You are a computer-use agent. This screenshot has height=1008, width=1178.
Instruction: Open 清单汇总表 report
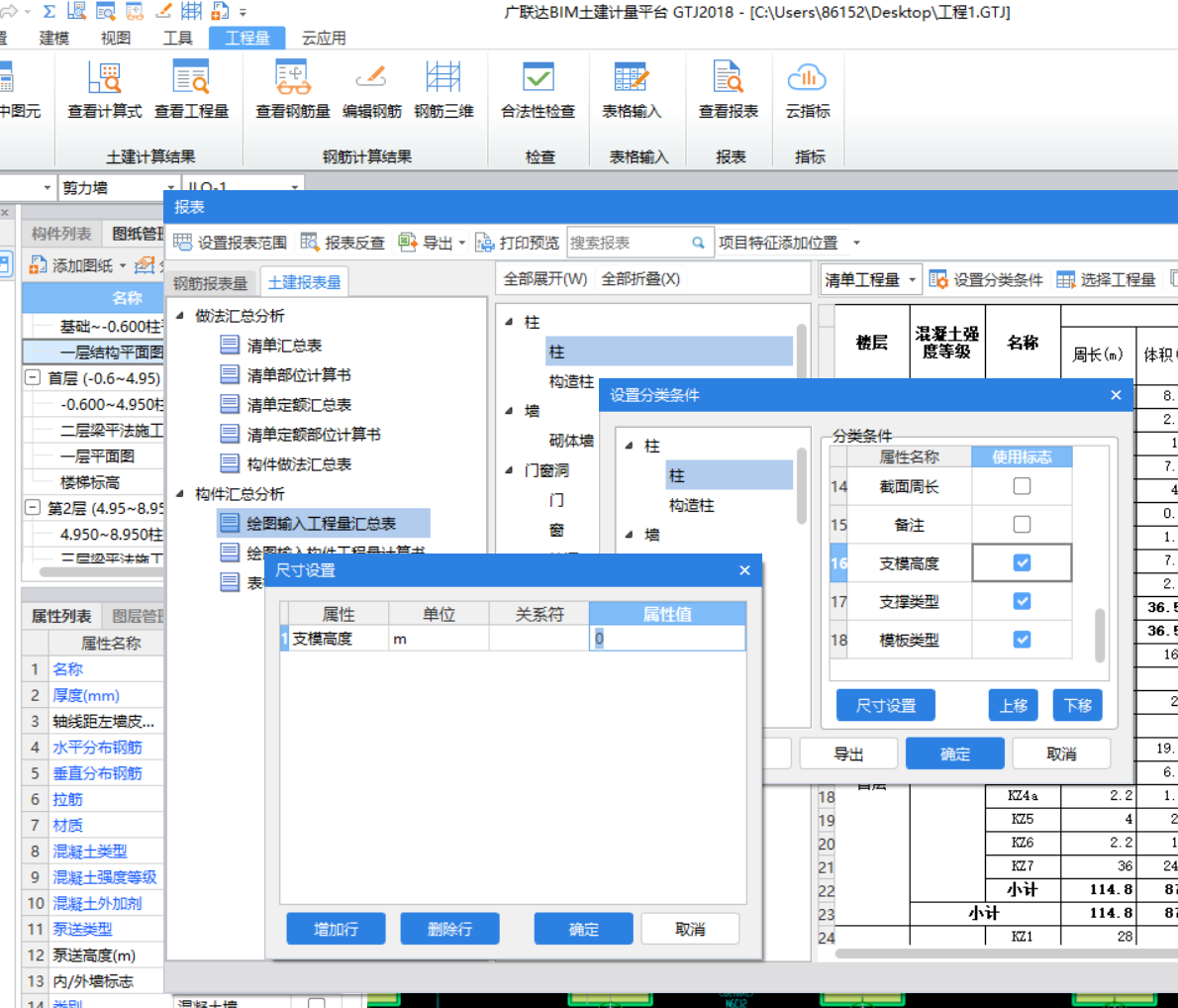pos(270,345)
